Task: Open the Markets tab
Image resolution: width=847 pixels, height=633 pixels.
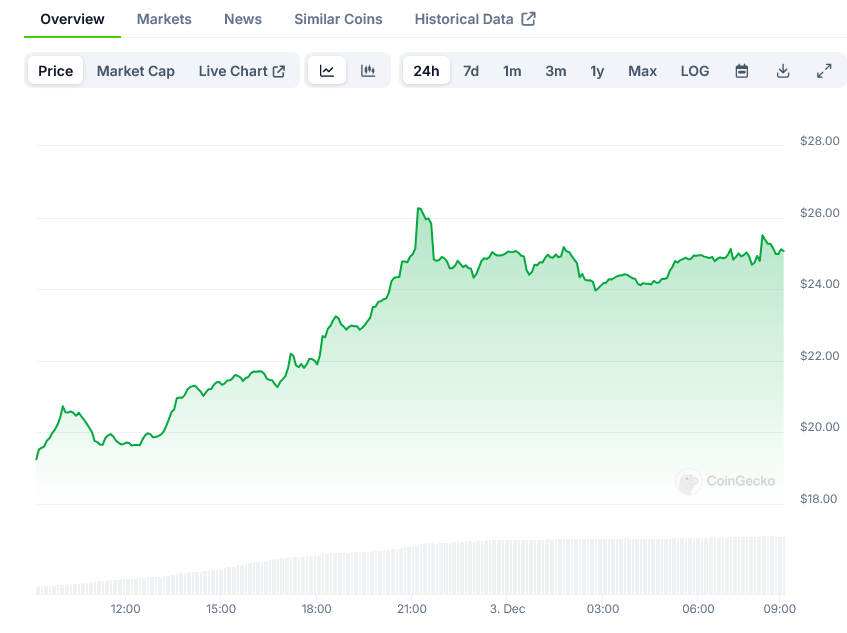Action: (x=164, y=19)
